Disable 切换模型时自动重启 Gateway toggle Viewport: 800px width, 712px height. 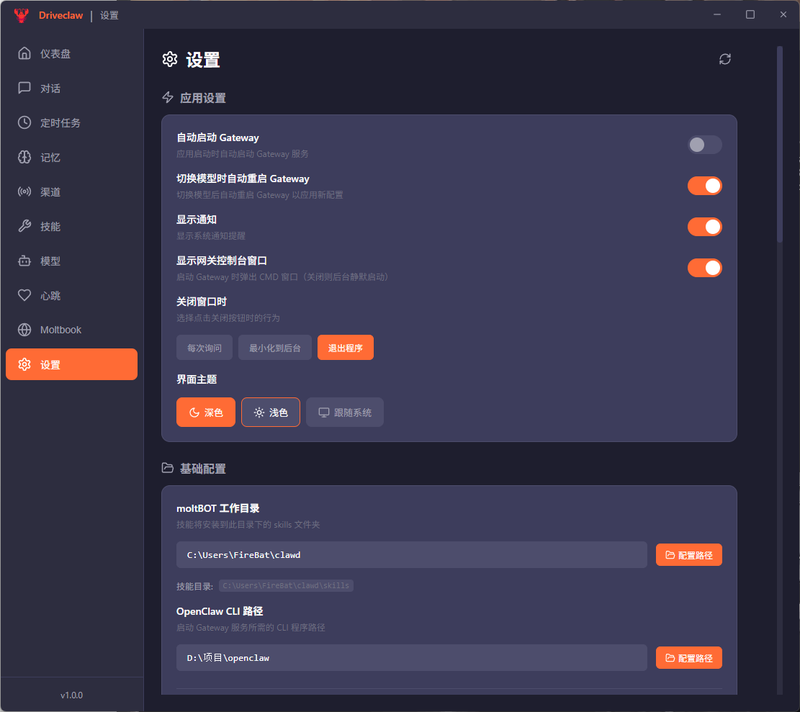click(x=705, y=186)
